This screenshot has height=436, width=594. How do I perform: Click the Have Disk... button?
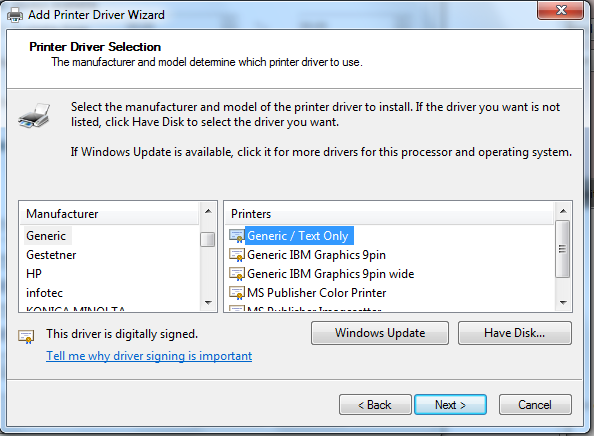(514, 333)
